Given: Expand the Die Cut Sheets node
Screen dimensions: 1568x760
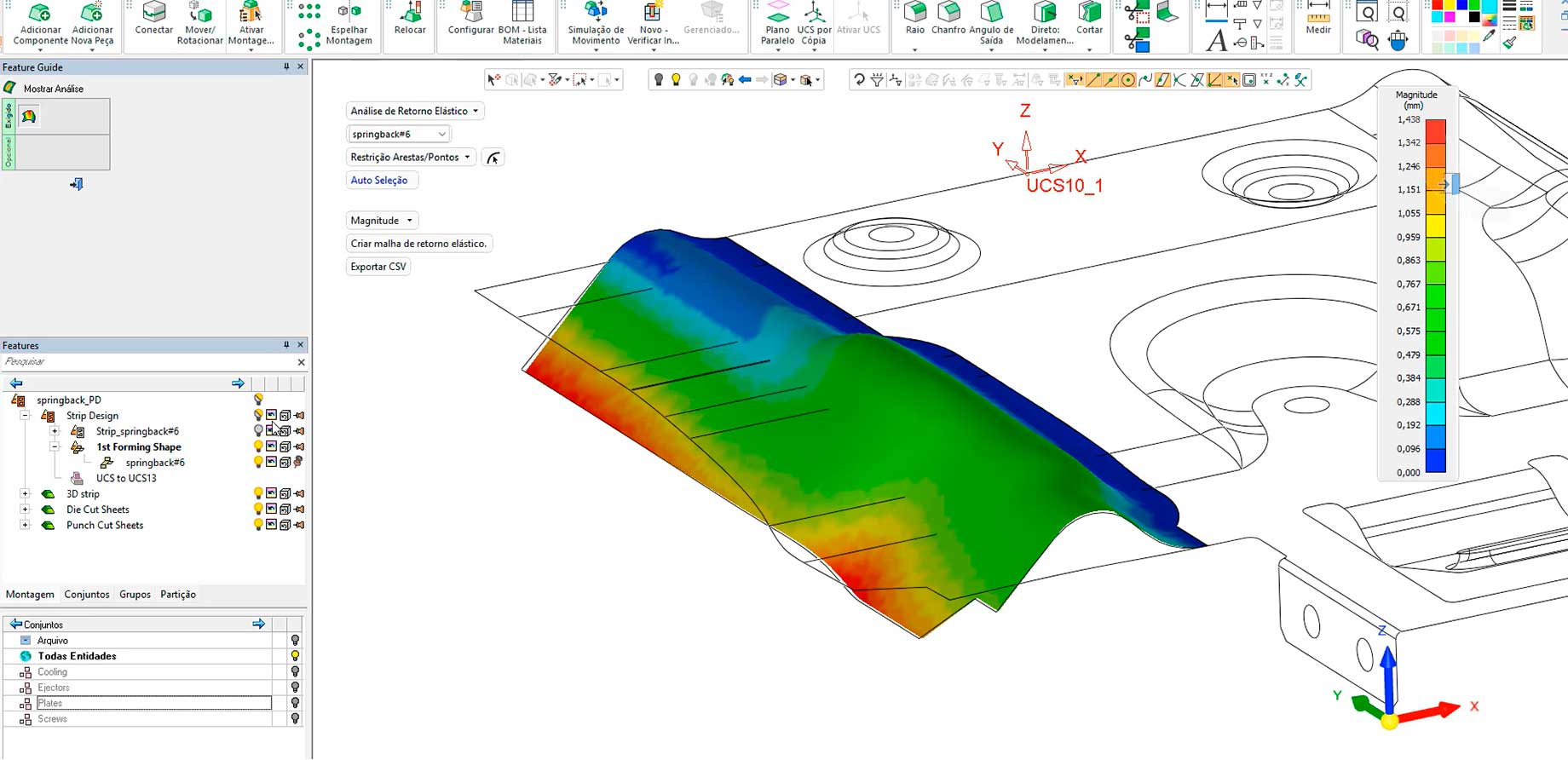Looking at the screenshot, I should (x=25, y=510).
